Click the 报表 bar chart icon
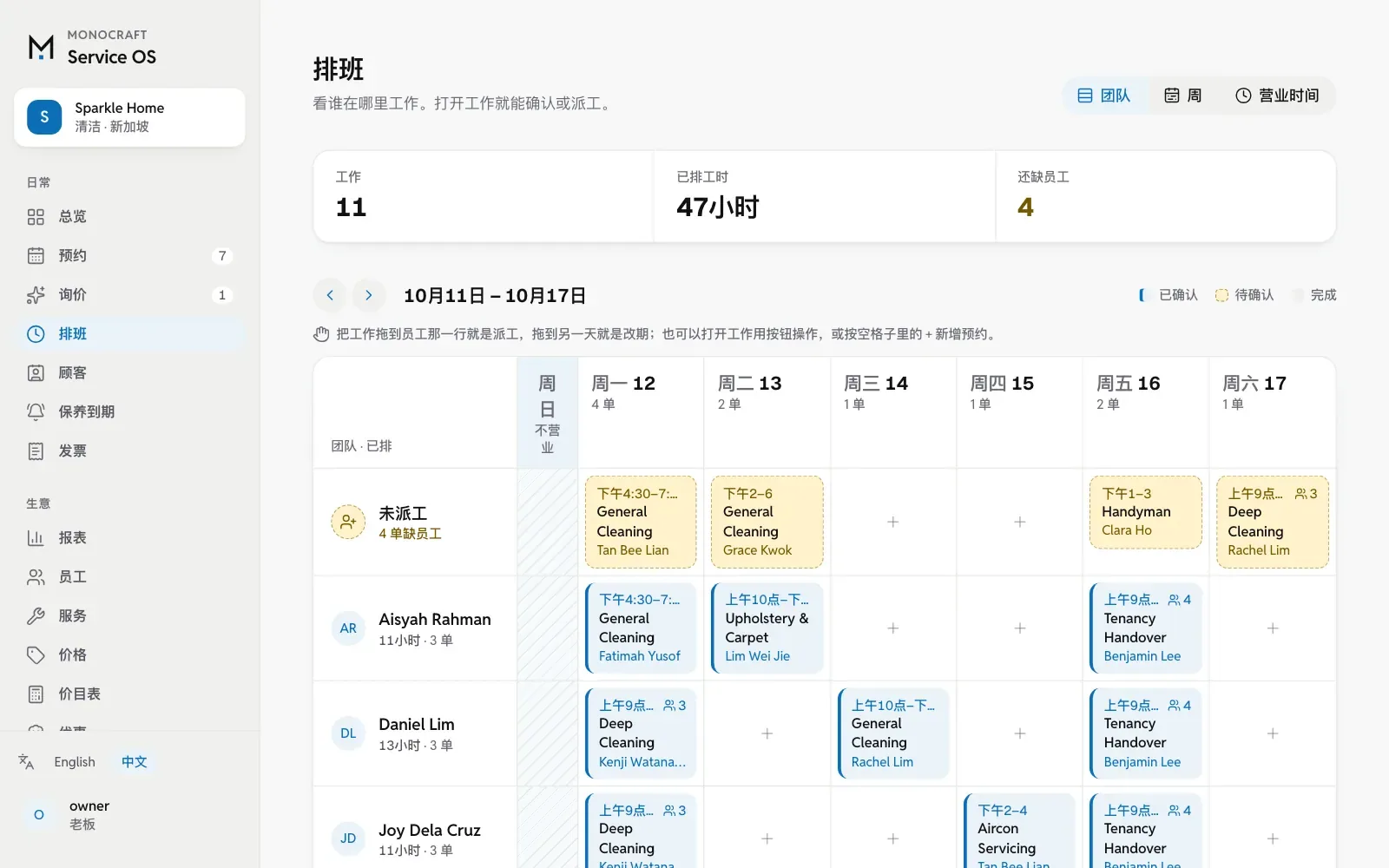Image resolution: width=1389 pixels, height=868 pixels. pyautogui.click(x=36, y=538)
